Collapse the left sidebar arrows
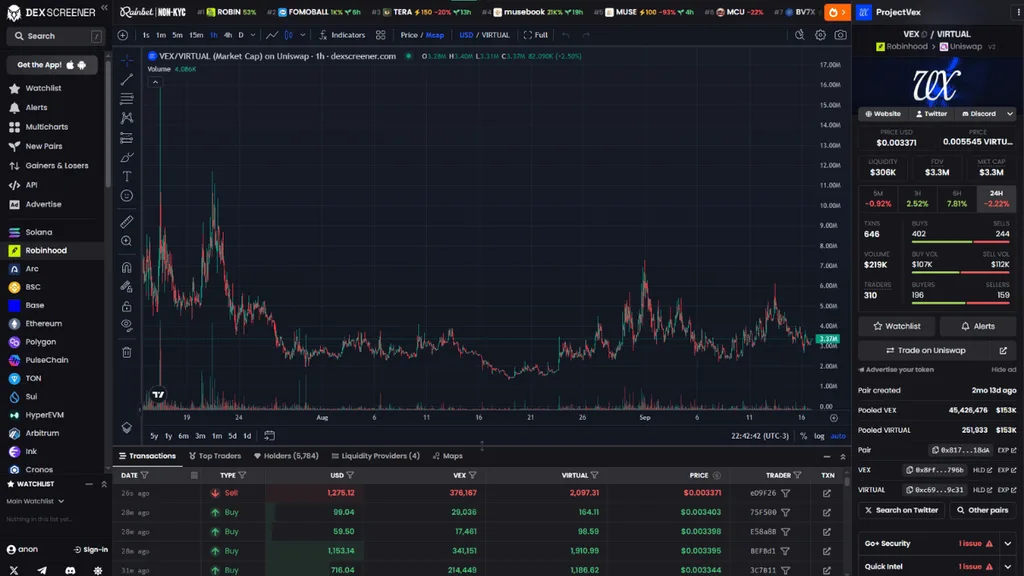Image resolution: width=1024 pixels, height=576 pixels. (x=104, y=8)
